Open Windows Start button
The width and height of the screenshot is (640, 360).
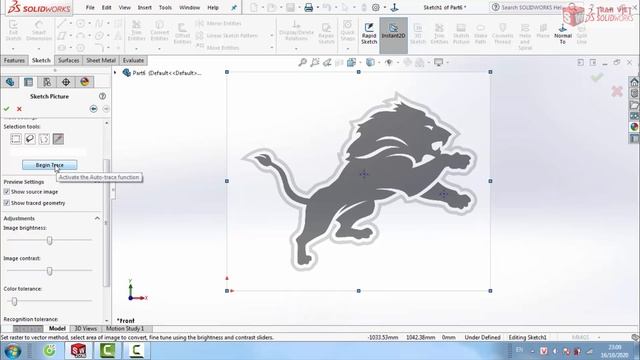click(13, 351)
